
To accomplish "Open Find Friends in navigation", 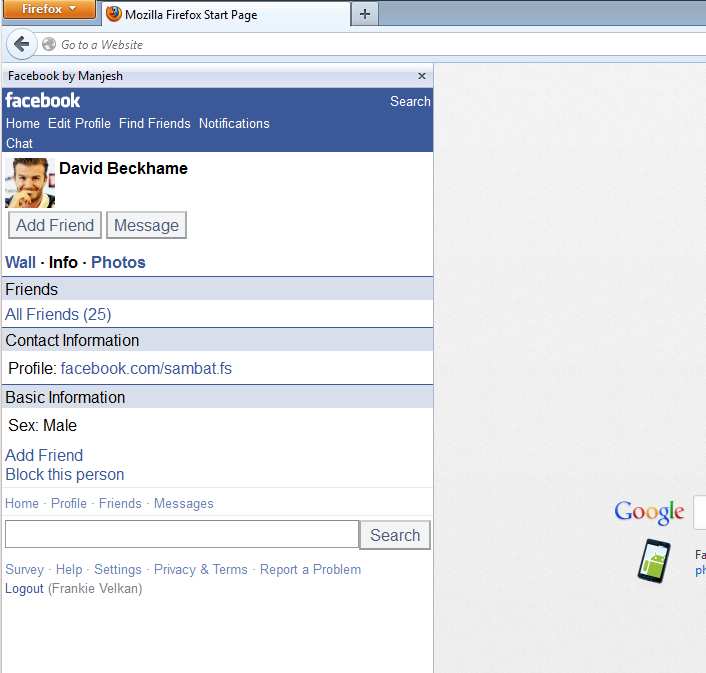I will point(154,123).
